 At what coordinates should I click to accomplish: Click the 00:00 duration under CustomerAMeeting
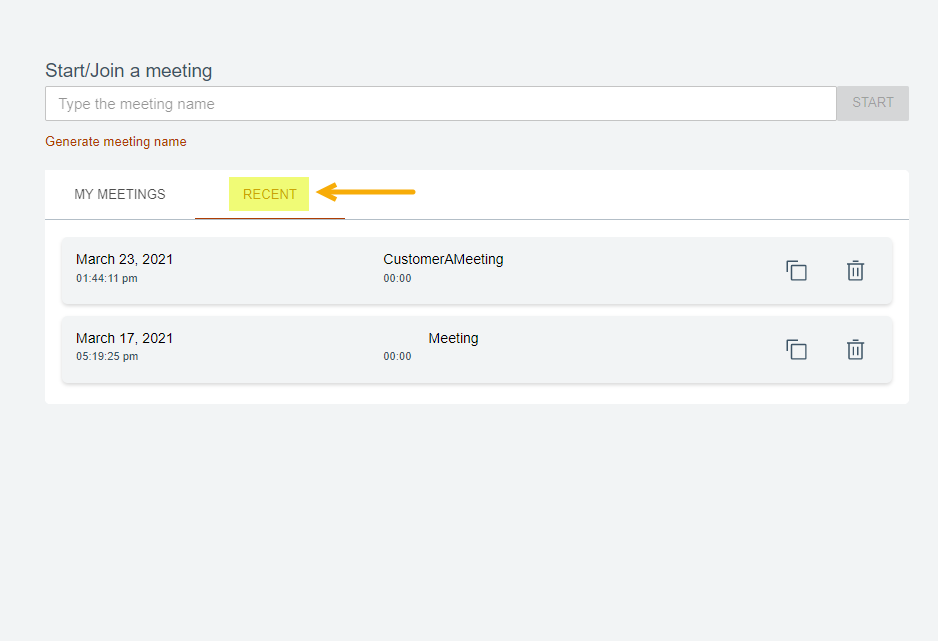click(x=397, y=279)
